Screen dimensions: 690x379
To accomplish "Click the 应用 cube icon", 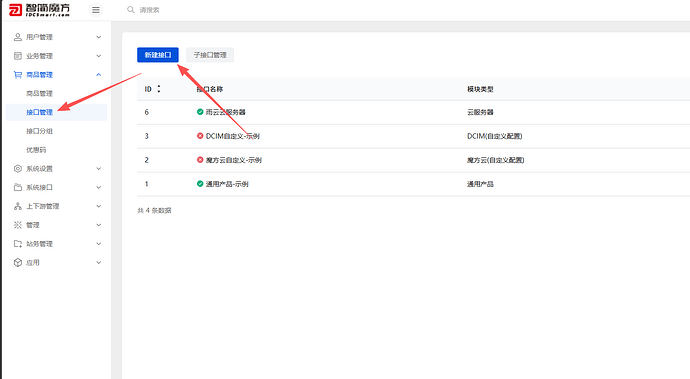I will click(18, 262).
